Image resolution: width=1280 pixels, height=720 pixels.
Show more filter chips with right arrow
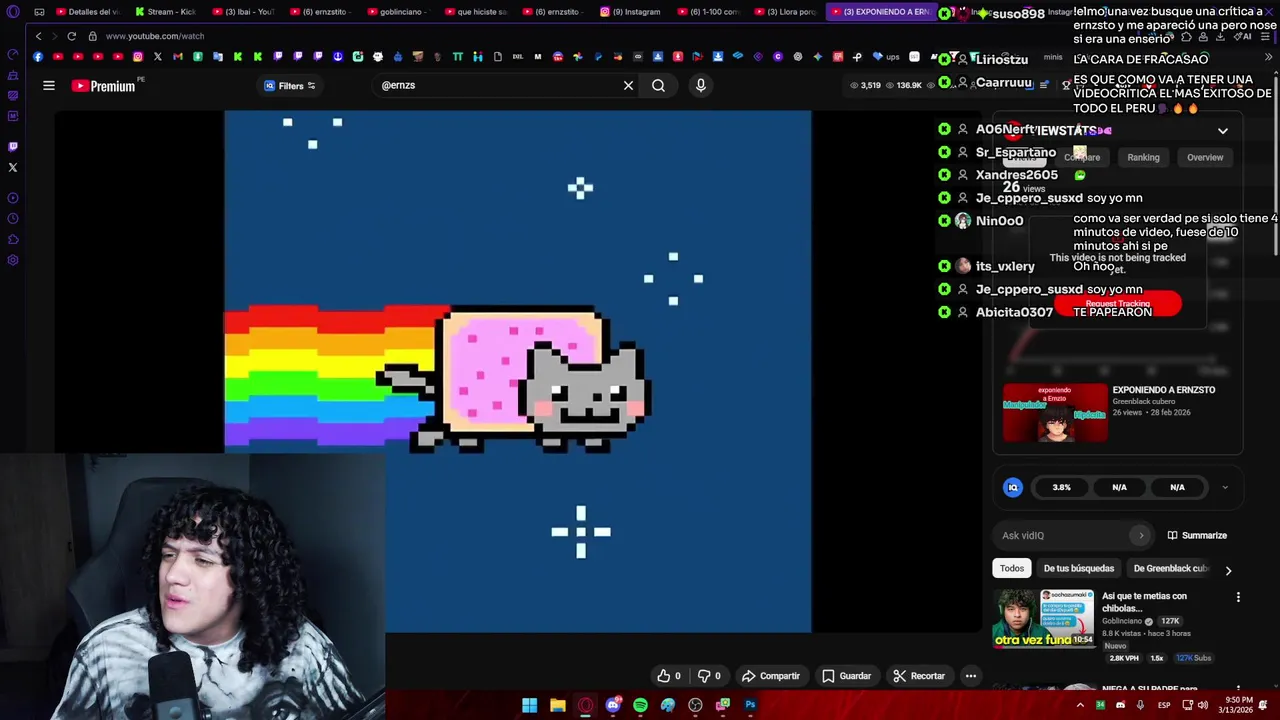coord(1228,570)
